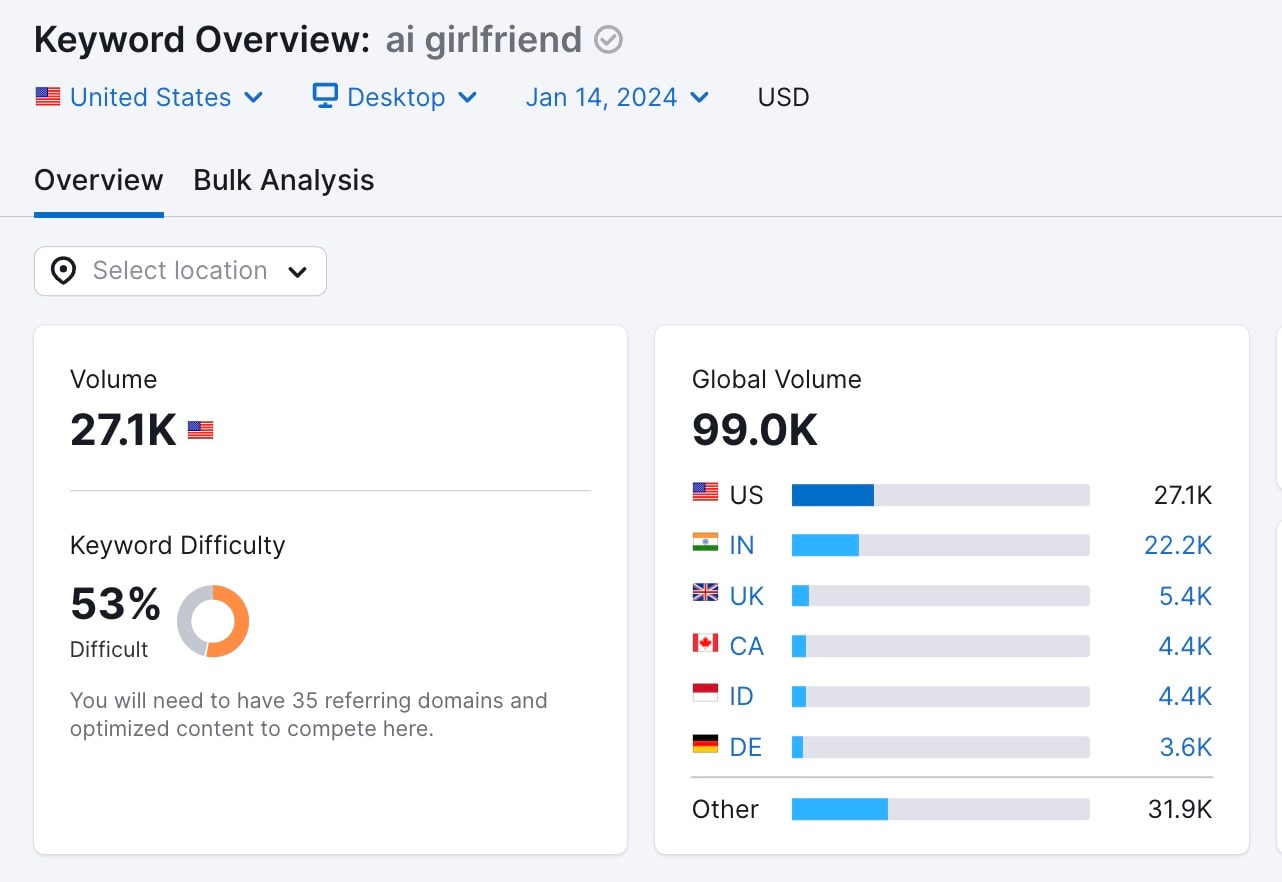Viewport: 1282px width, 882px height.
Task: Select the Overview tab
Action: 98,180
